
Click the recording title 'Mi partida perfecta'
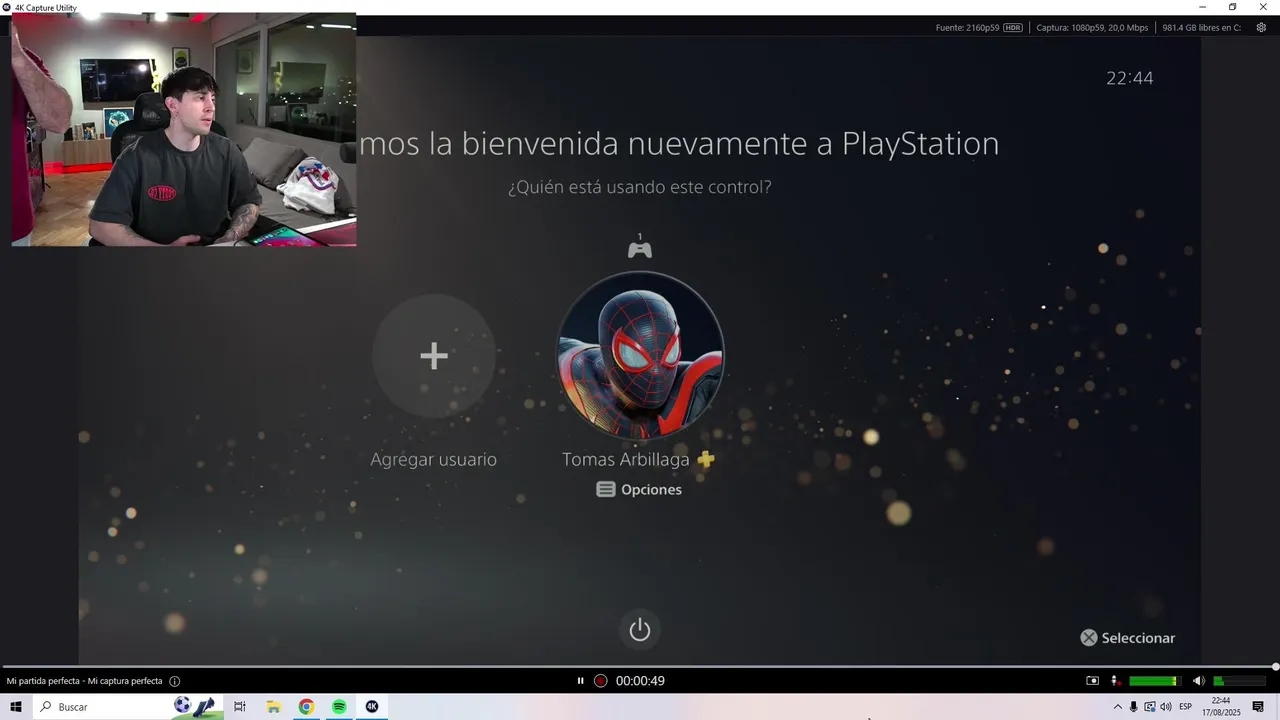click(x=84, y=681)
